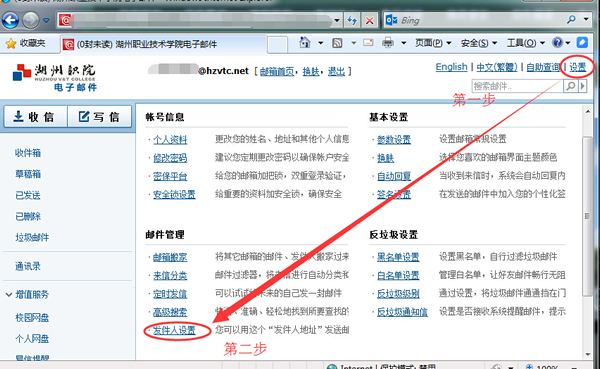Open 校园网盘 in sidebar
600x369 pixels.
[x=32, y=318]
